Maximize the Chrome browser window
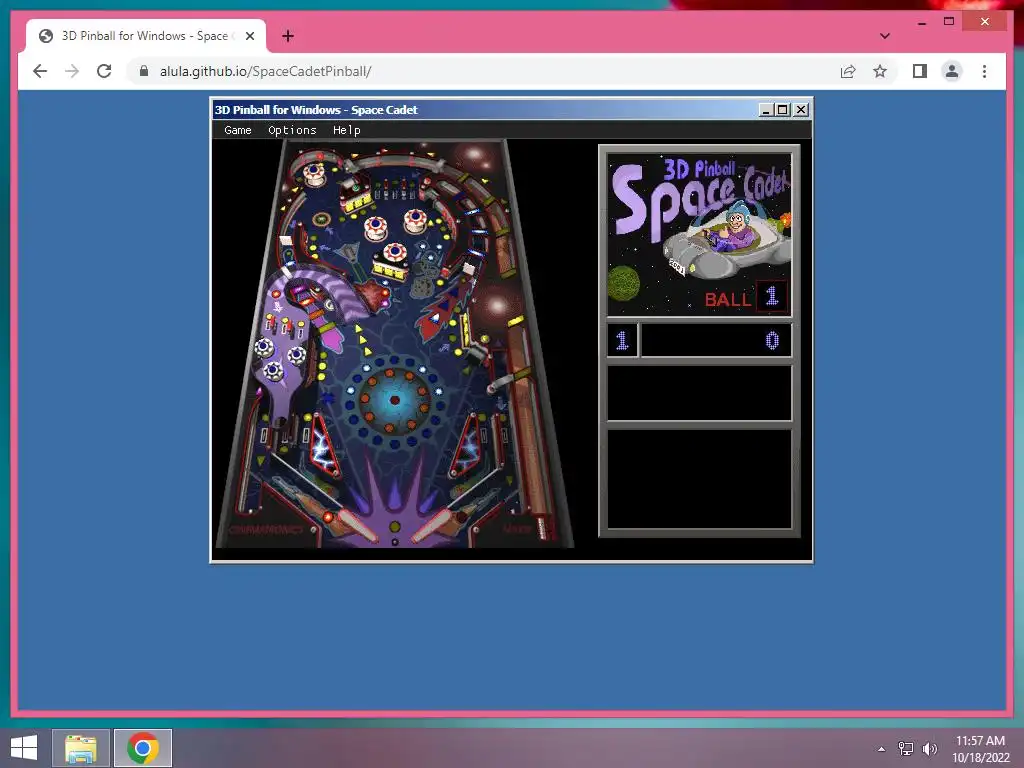Viewport: 1024px width, 768px height. [949, 22]
